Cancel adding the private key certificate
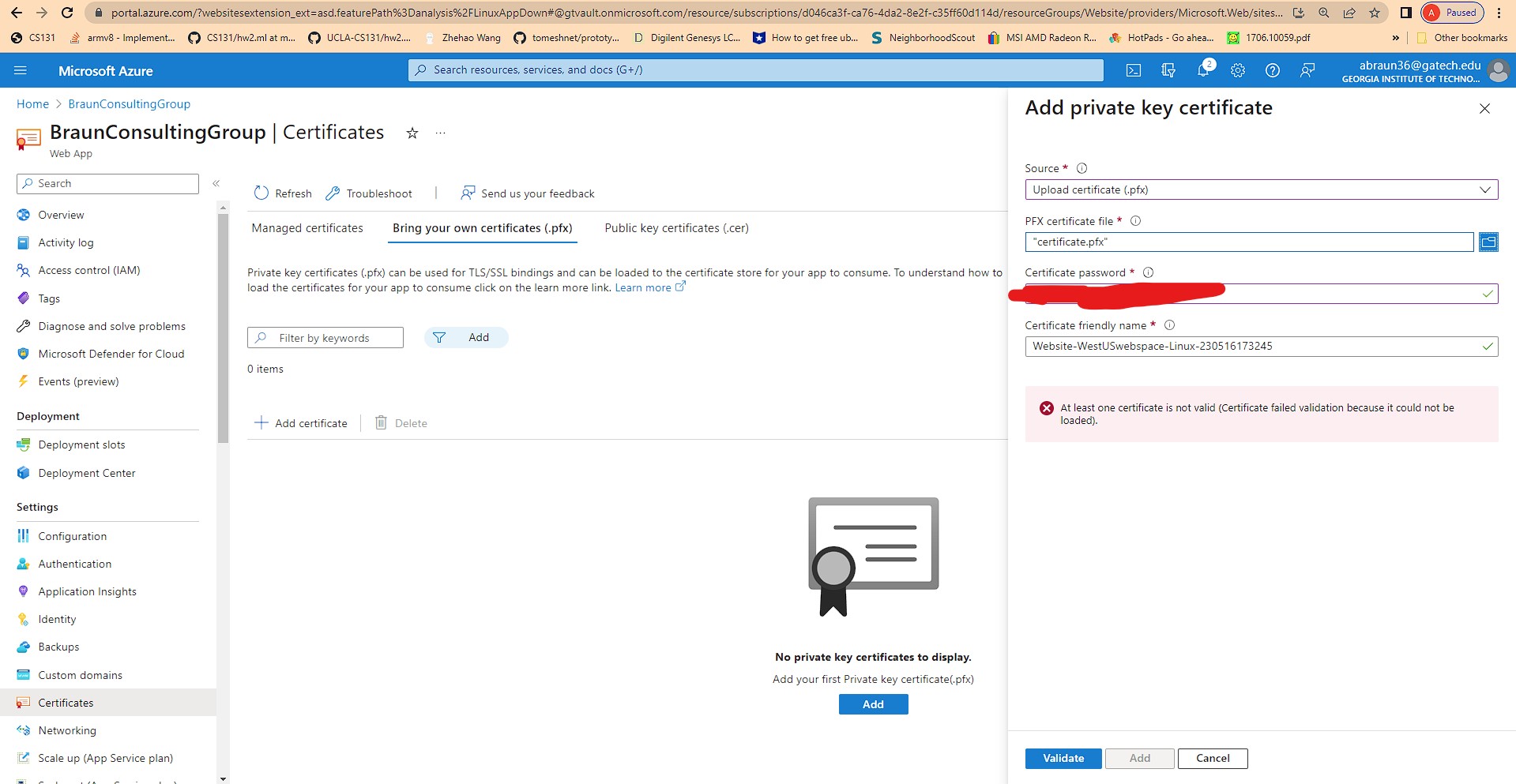The image size is (1516, 784). click(1213, 758)
